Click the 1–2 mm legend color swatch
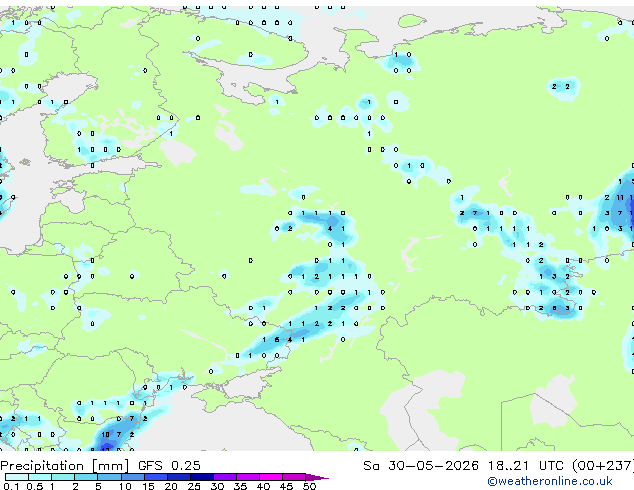The width and height of the screenshot is (634, 490). click(x=63, y=477)
